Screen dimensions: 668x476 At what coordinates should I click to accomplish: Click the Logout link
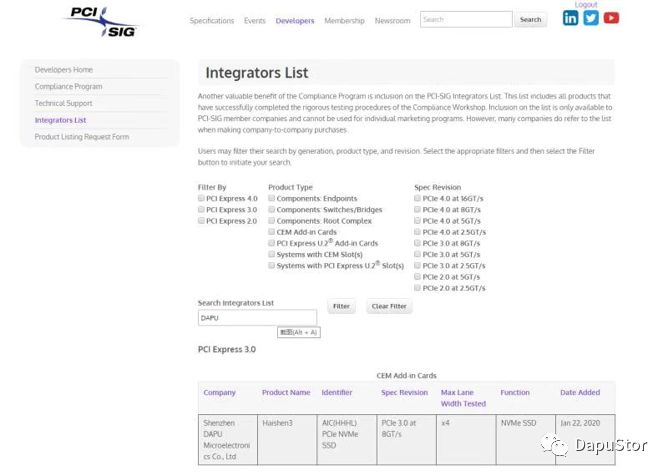click(x=586, y=4)
